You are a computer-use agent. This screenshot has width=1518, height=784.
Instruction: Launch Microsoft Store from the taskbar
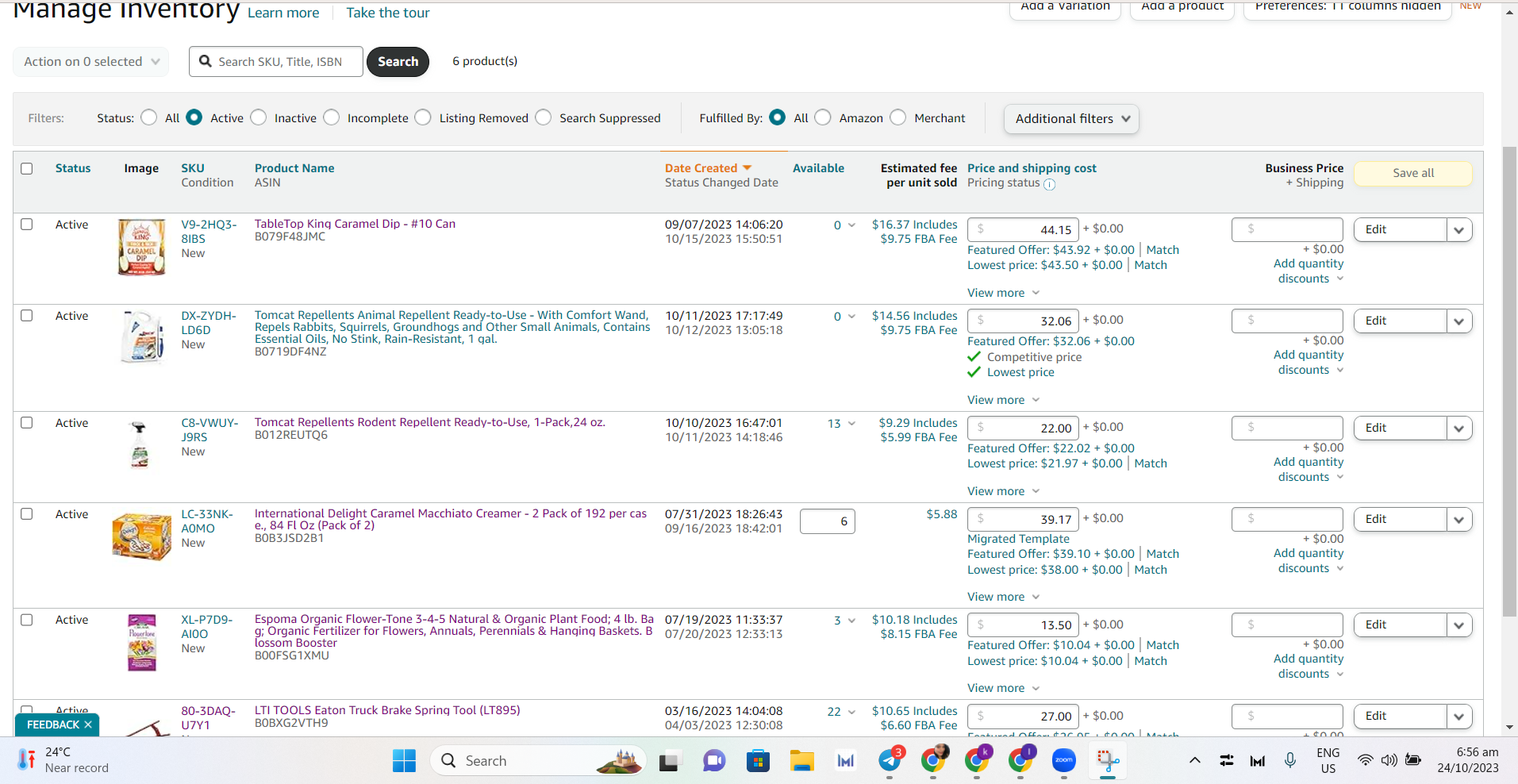(x=759, y=761)
